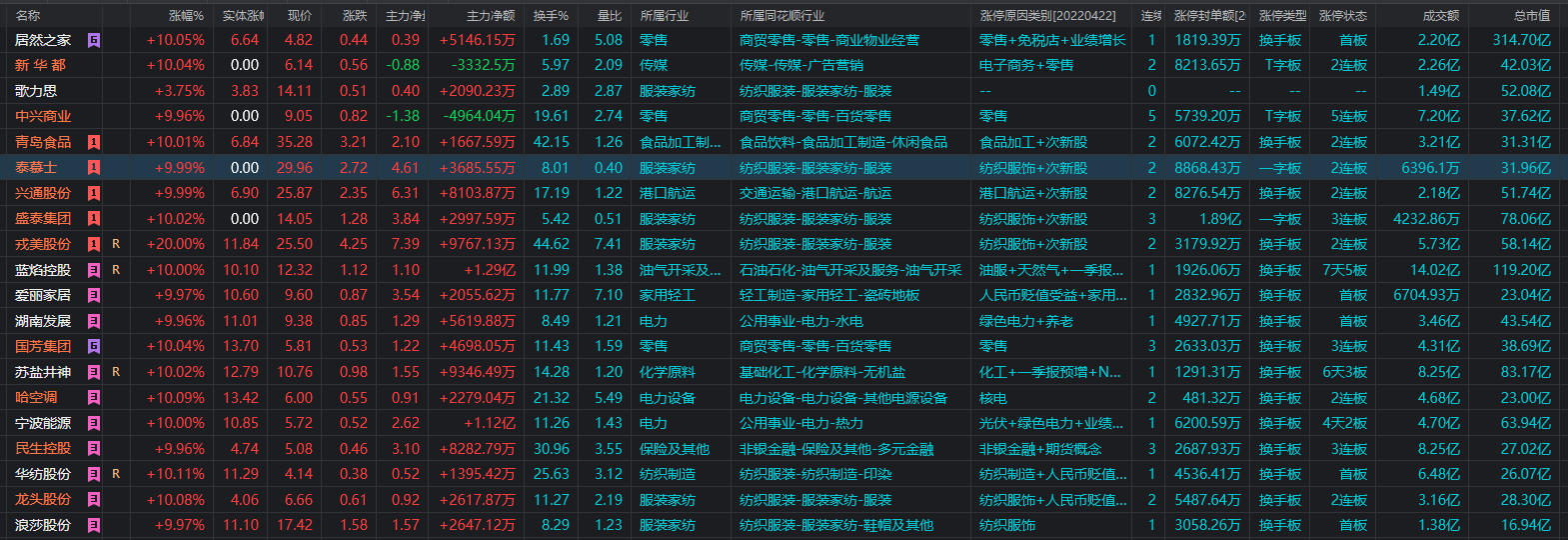Click the pink 3 badge beside 民生控股
Viewport: 1568px width, 540px height.
coord(94,449)
